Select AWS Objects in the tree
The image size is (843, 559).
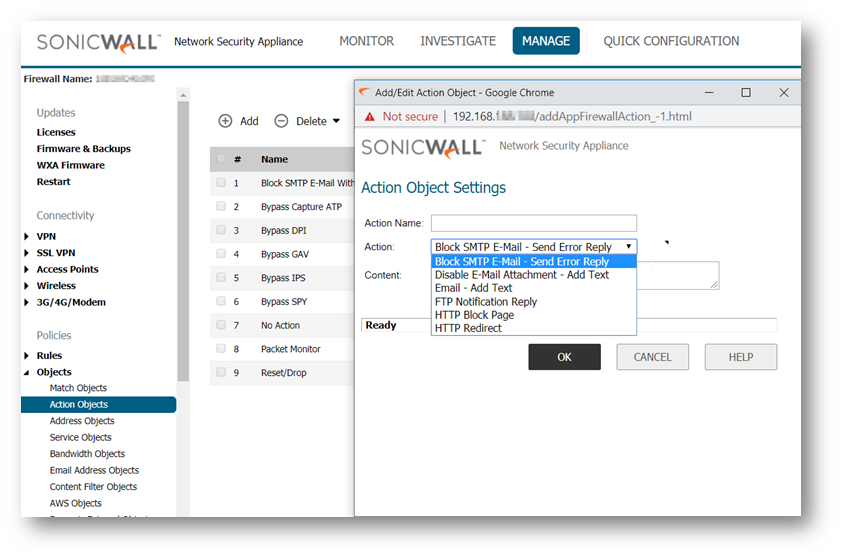click(75, 504)
